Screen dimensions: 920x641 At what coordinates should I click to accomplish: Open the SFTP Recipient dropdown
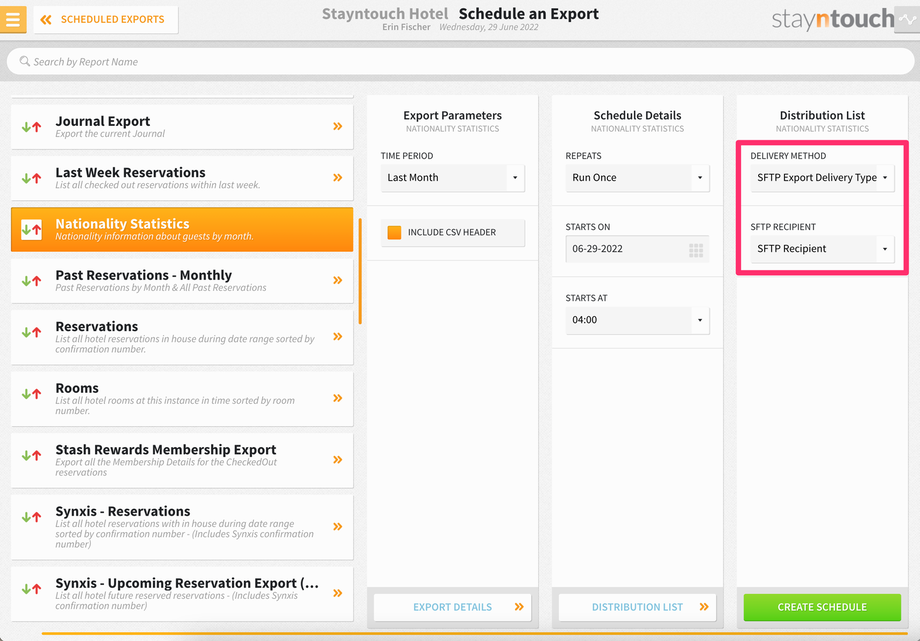click(x=822, y=249)
